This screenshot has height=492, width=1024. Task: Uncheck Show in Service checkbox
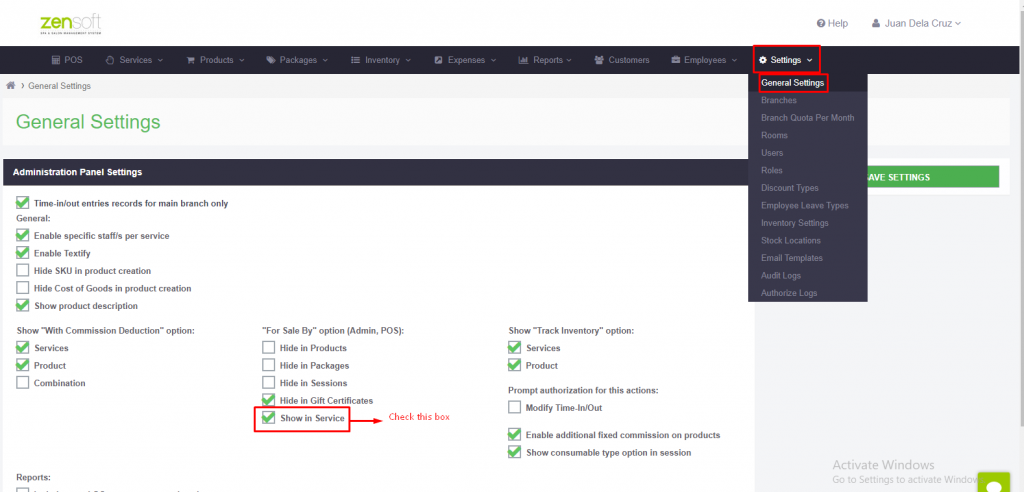[x=268, y=418]
